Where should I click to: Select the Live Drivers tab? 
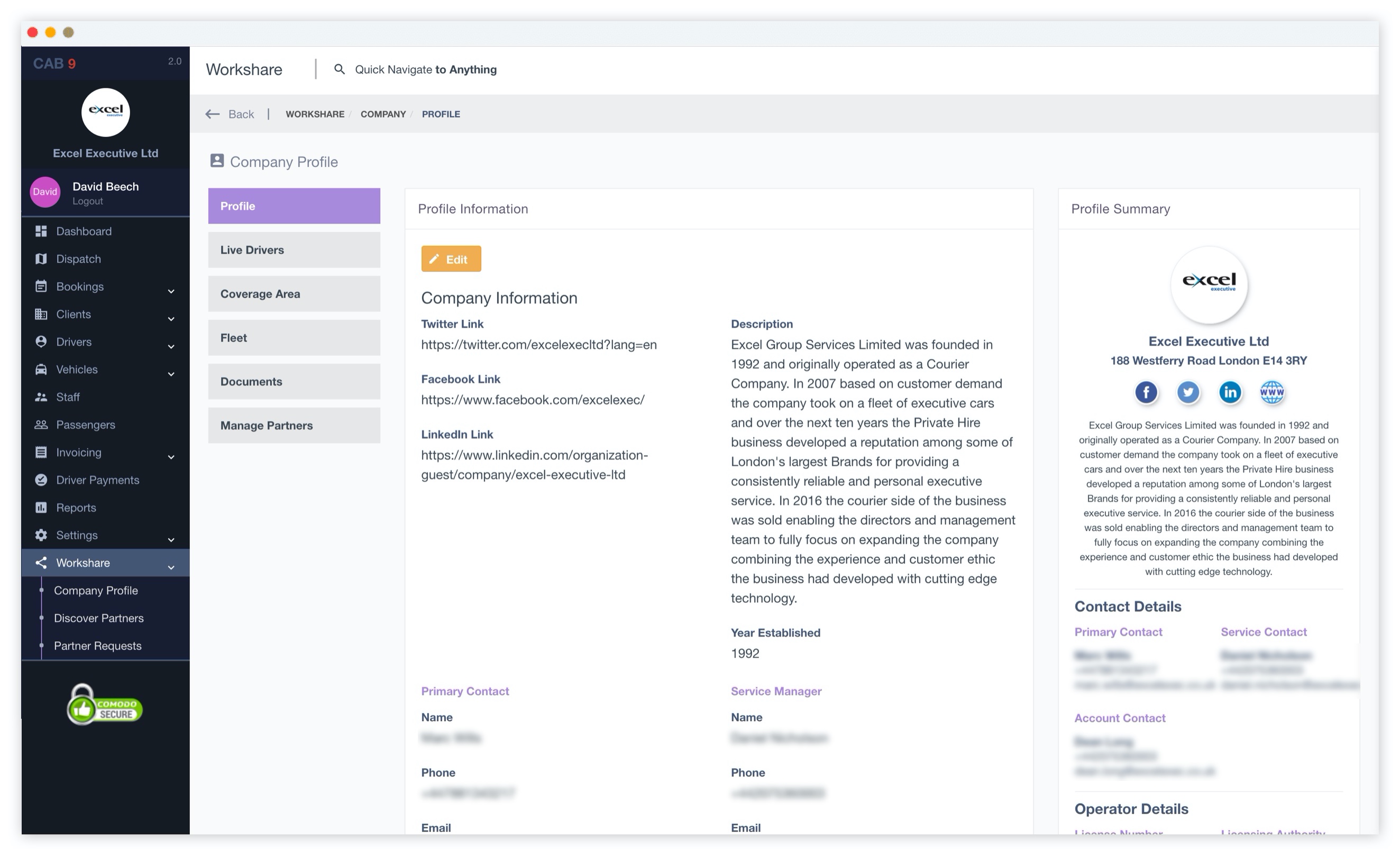tap(294, 249)
